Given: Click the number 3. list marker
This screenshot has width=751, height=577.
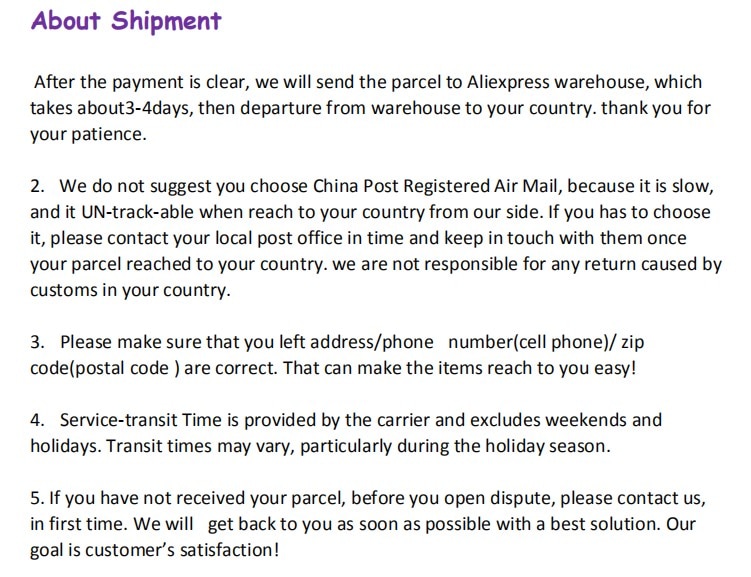Looking at the screenshot, I should [x=37, y=342].
